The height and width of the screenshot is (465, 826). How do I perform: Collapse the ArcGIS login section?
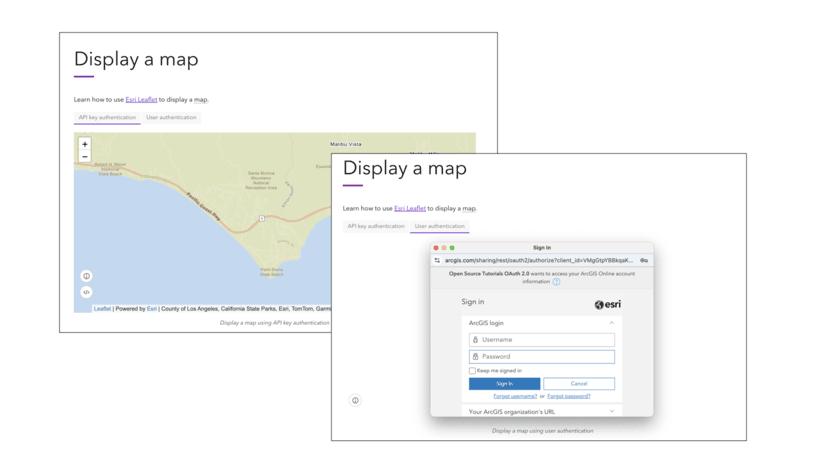(x=612, y=323)
